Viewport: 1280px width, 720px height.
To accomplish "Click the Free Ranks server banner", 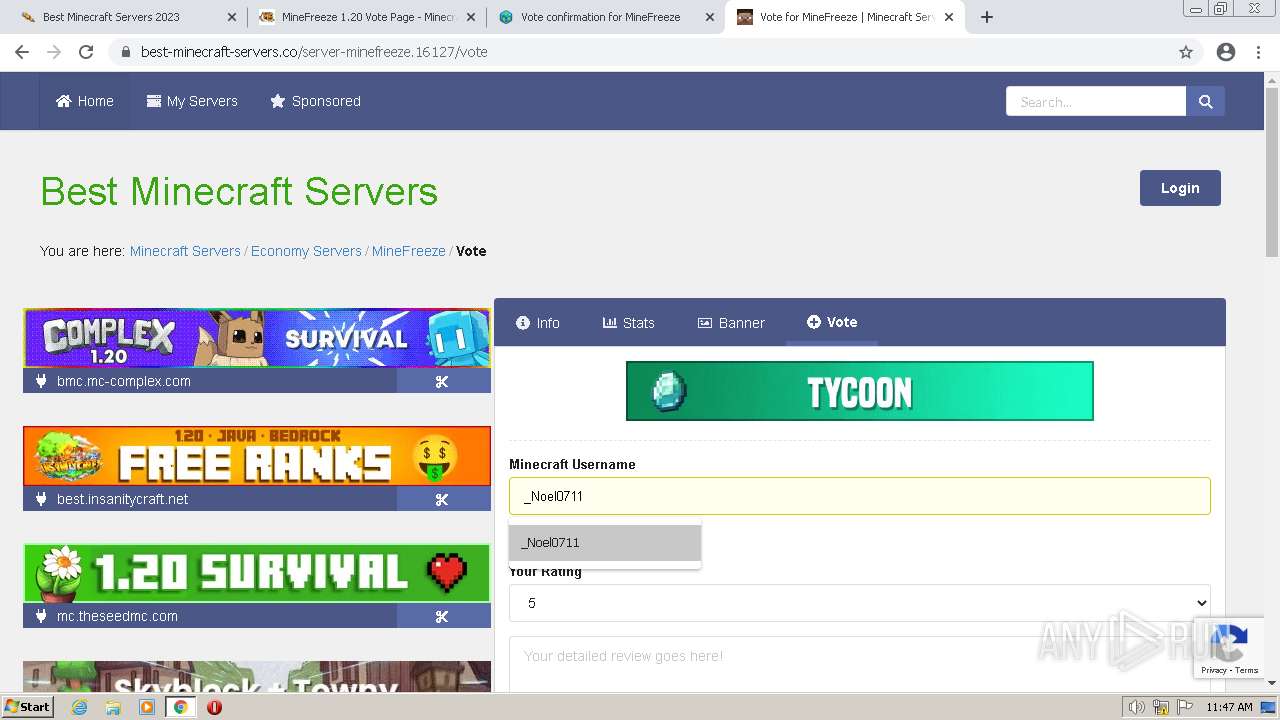I will click(x=257, y=456).
